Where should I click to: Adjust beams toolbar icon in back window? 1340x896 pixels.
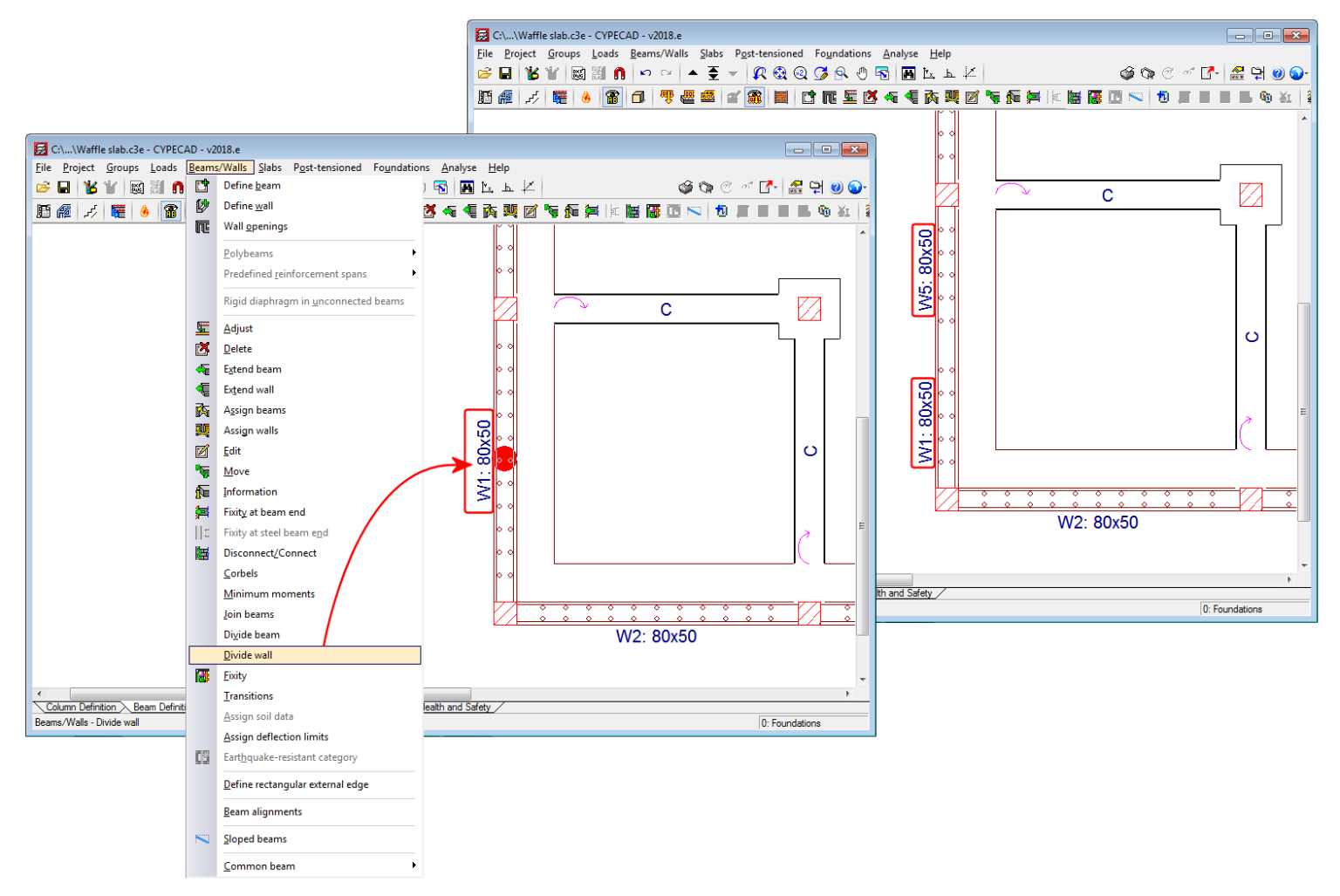[850, 97]
